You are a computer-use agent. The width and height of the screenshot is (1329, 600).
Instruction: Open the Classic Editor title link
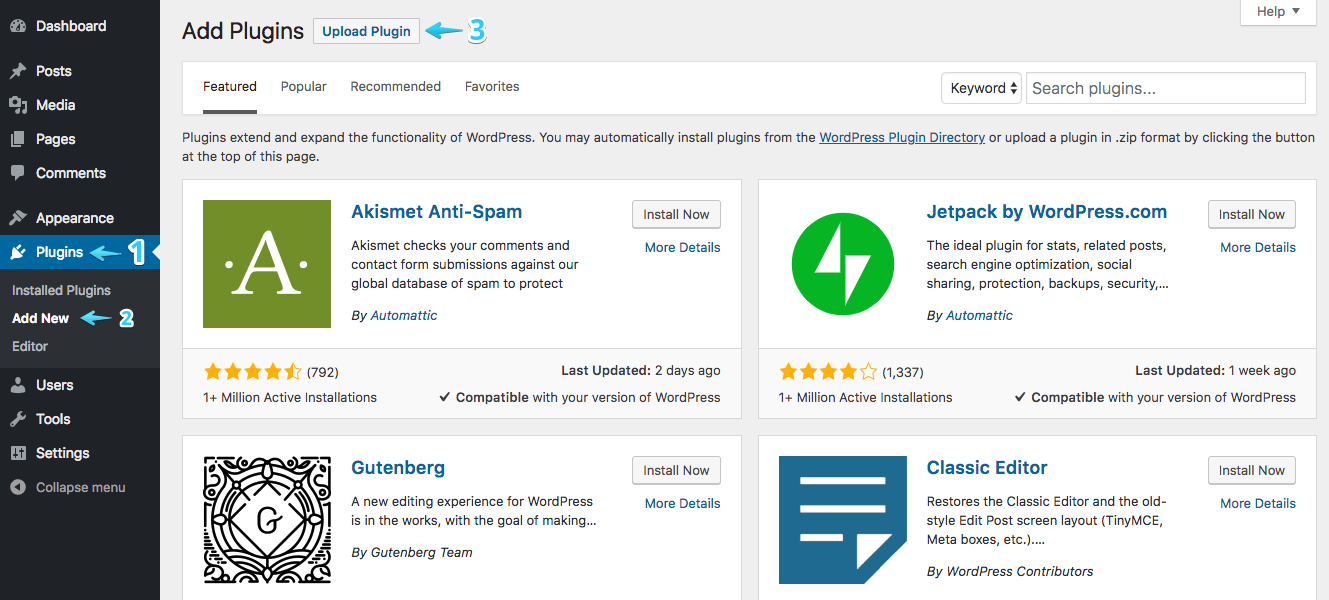click(x=987, y=468)
